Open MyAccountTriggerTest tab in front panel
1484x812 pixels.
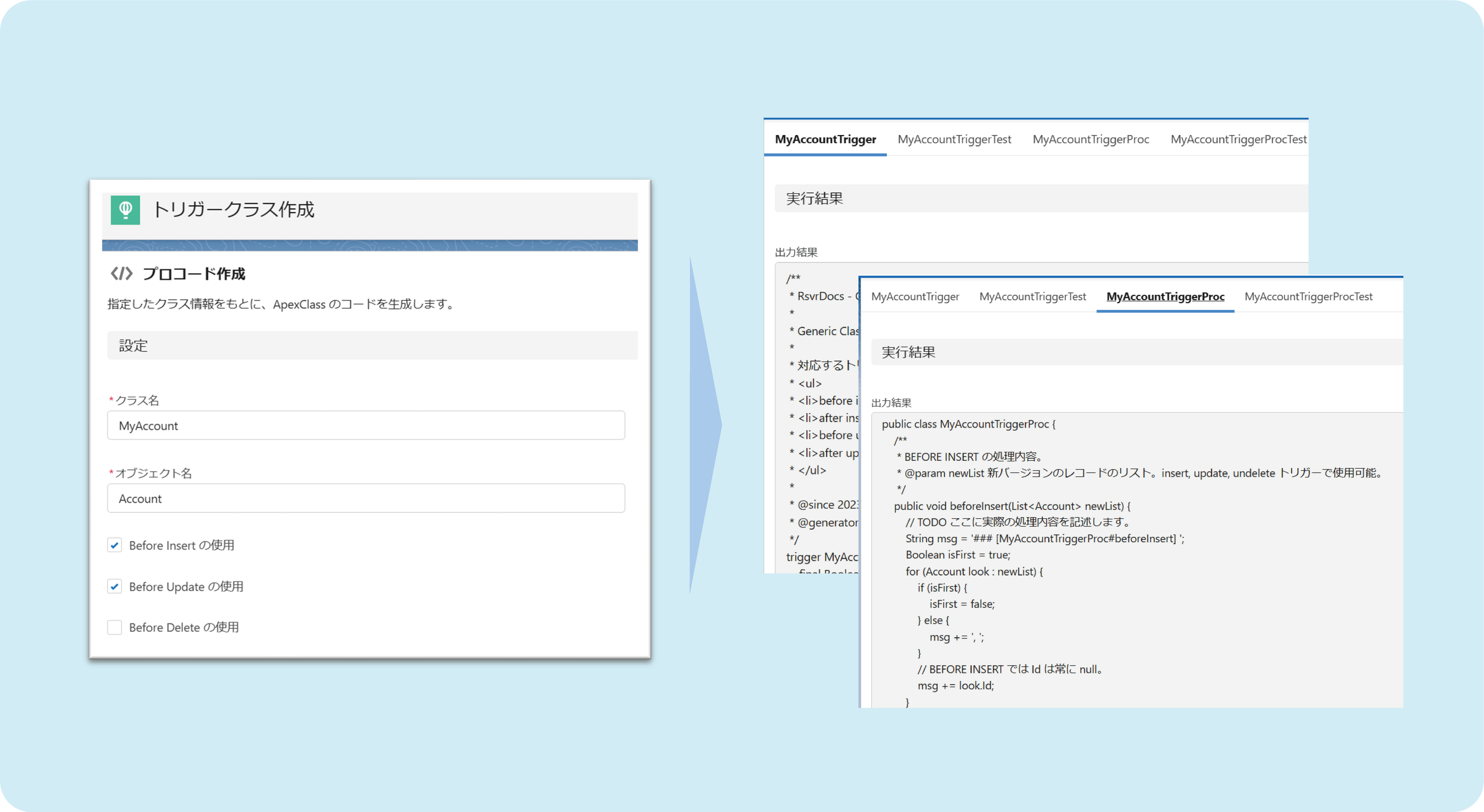pyautogui.click(x=1032, y=296)
